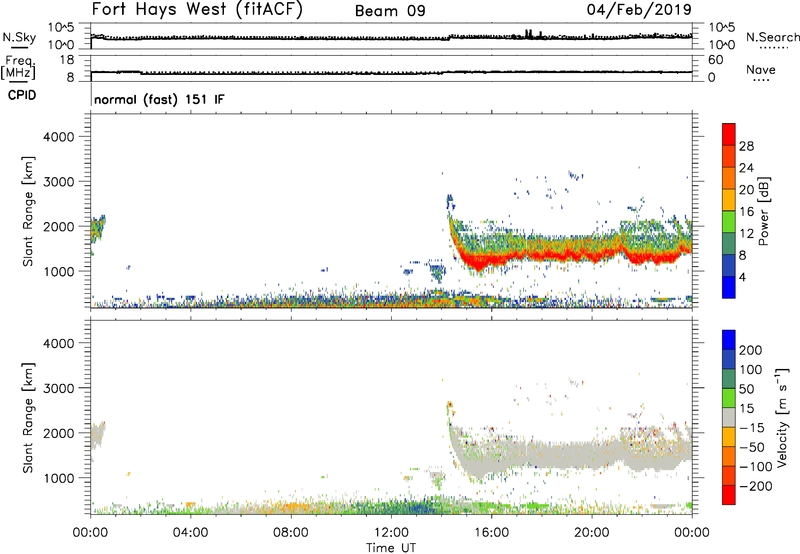Click the 'Velocity [m s⁻¹]' colorbar label
This screenshot has width=800, height=554.
coord(782,418)
